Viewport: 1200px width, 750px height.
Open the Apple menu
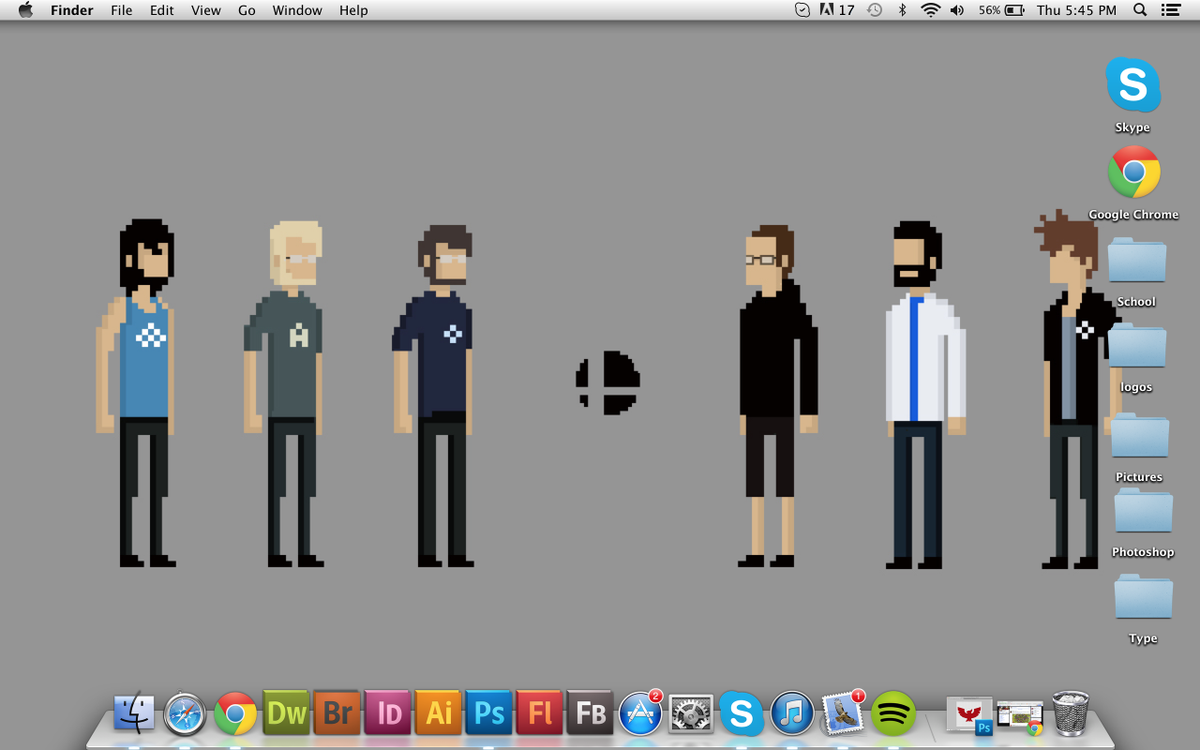(x=25, y=10)
